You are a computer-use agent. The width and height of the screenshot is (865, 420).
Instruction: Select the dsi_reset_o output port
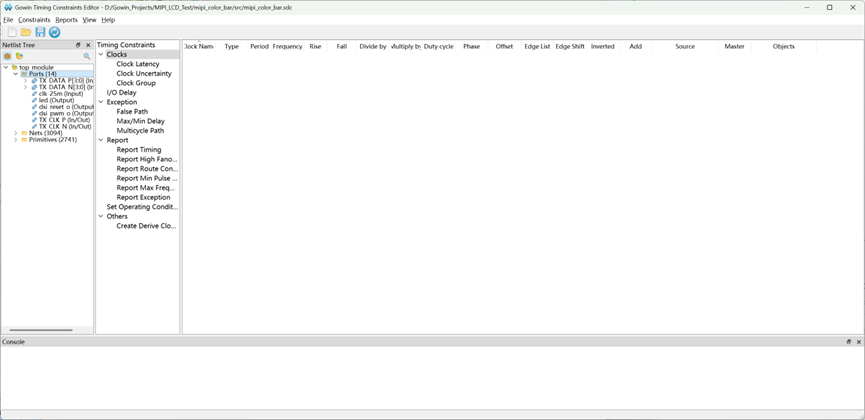(x=66, y=107)
